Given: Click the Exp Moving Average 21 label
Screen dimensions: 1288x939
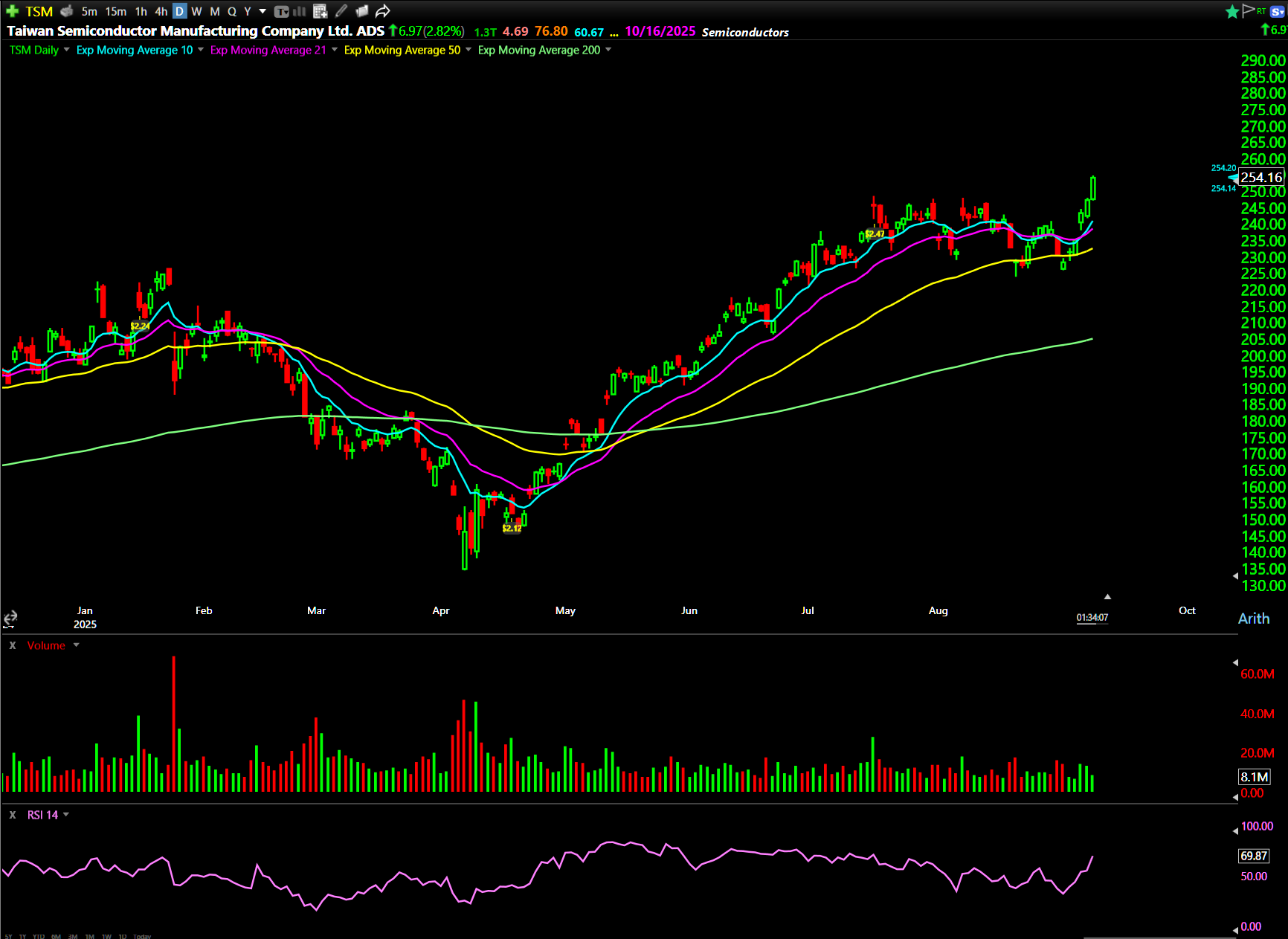Looking at the screenshot, I should coord(268,50).
